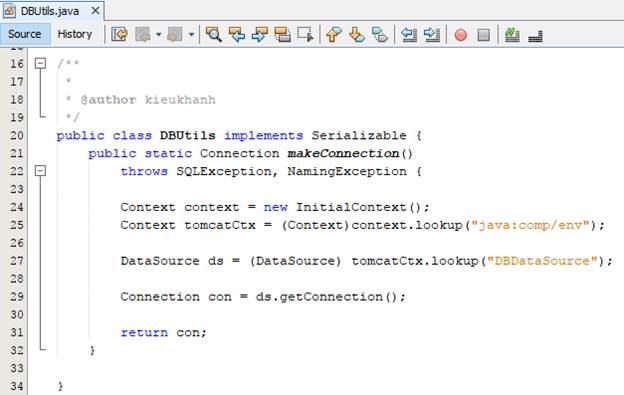This screenshot has height=395, width=624.
Task: Click the "implements" keyword on line 20
Action: click(263, 136)
